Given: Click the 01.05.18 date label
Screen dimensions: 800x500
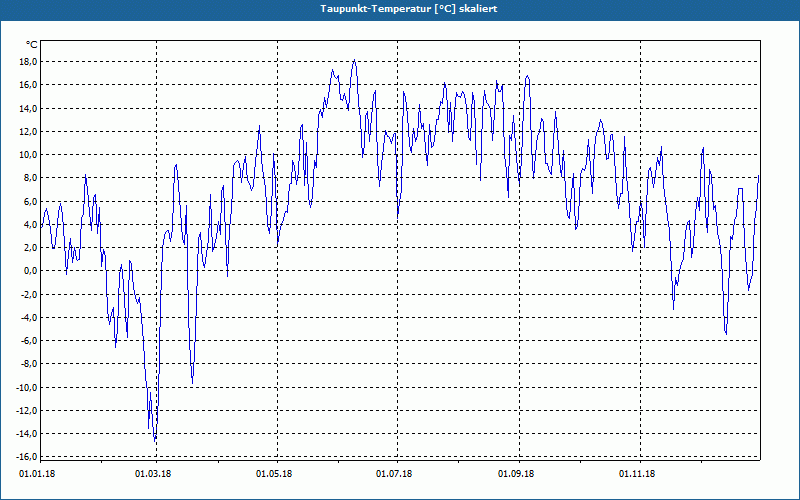Looking at the screenshot, I should (274, 474).
